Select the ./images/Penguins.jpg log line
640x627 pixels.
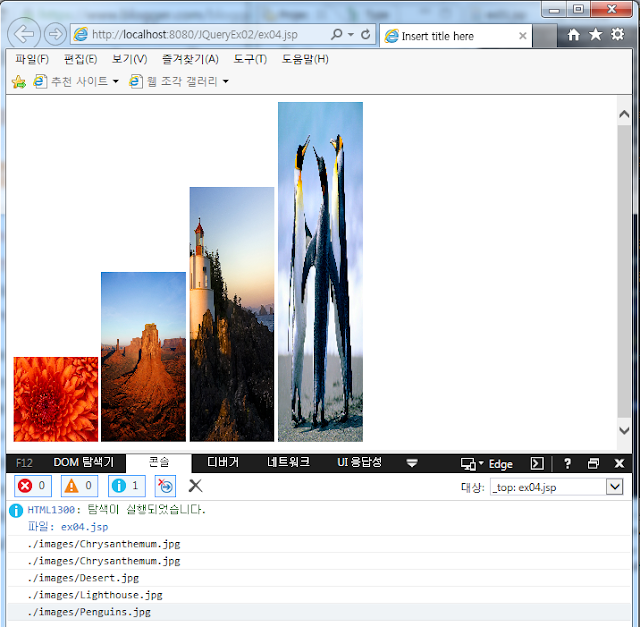pos(89,612)
